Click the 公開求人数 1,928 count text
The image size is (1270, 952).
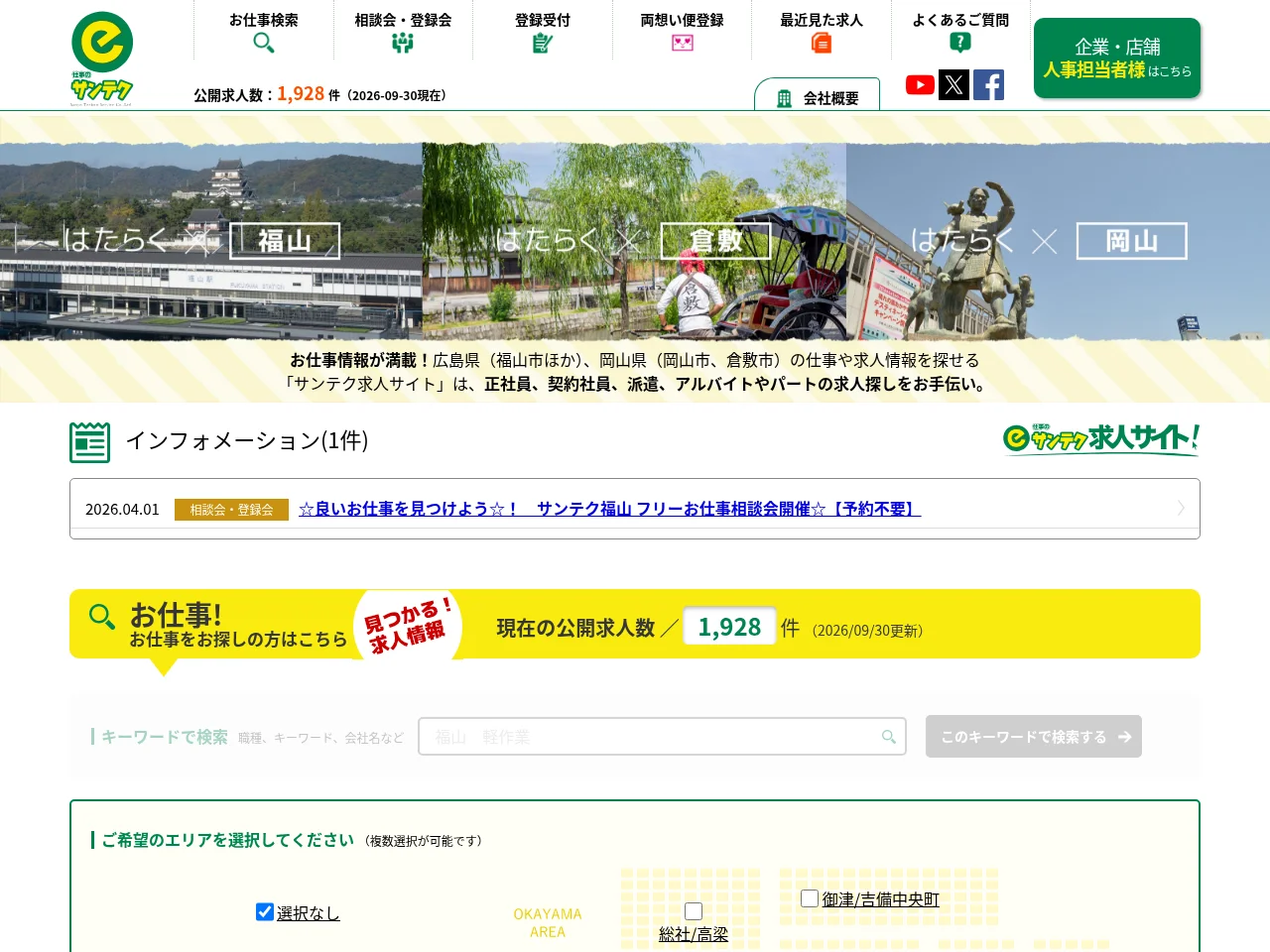pyautogui.click(x=301, y=93)
